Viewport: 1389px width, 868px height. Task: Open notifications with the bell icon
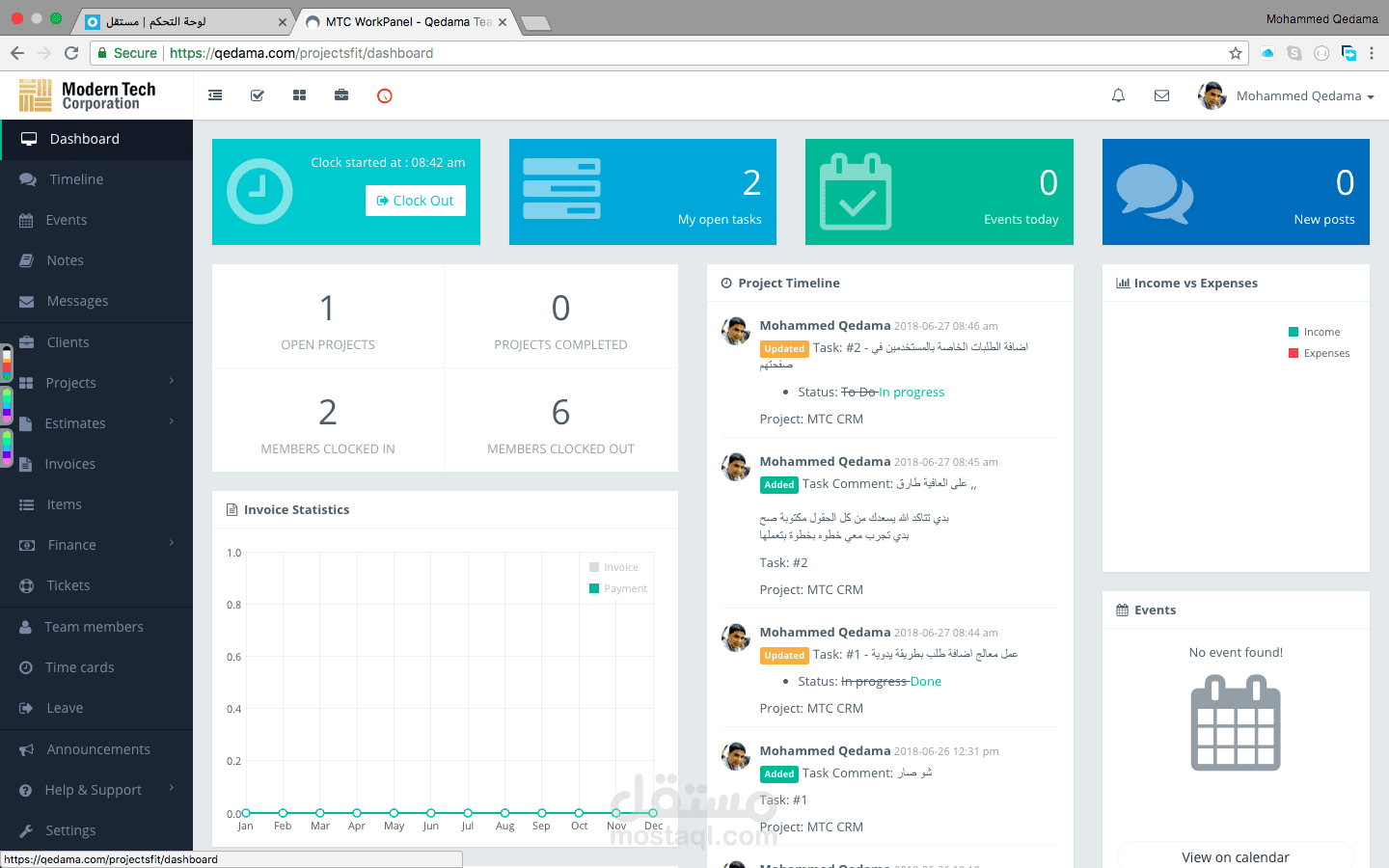[1118, 95]
